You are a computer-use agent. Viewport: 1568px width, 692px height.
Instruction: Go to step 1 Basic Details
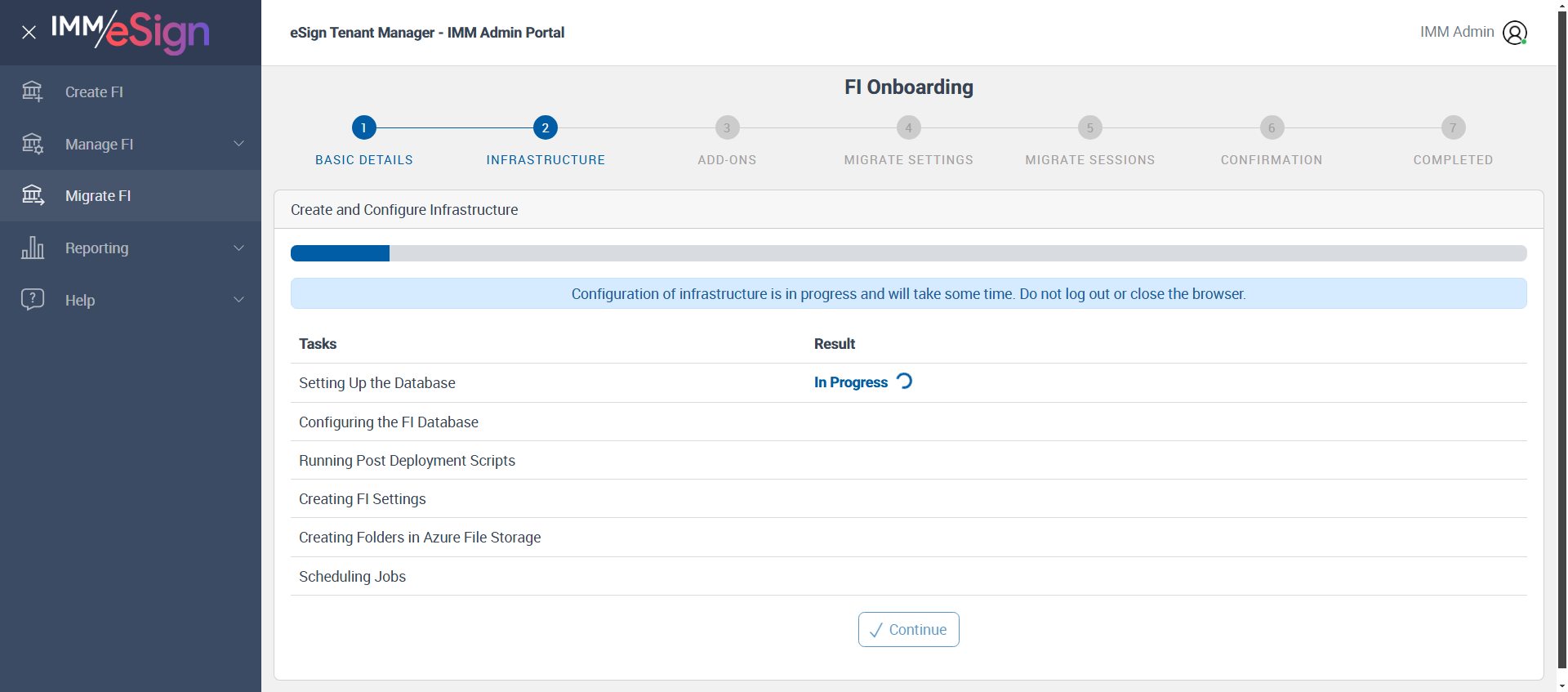364,128
